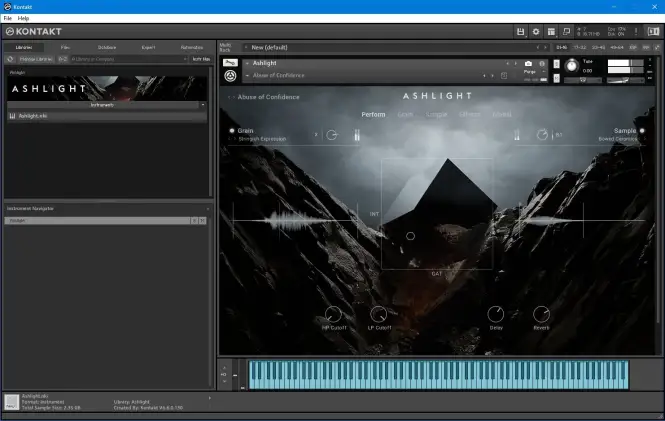Switch to the Automation tab
Screen dimensions: 665x421
(192, 47)
